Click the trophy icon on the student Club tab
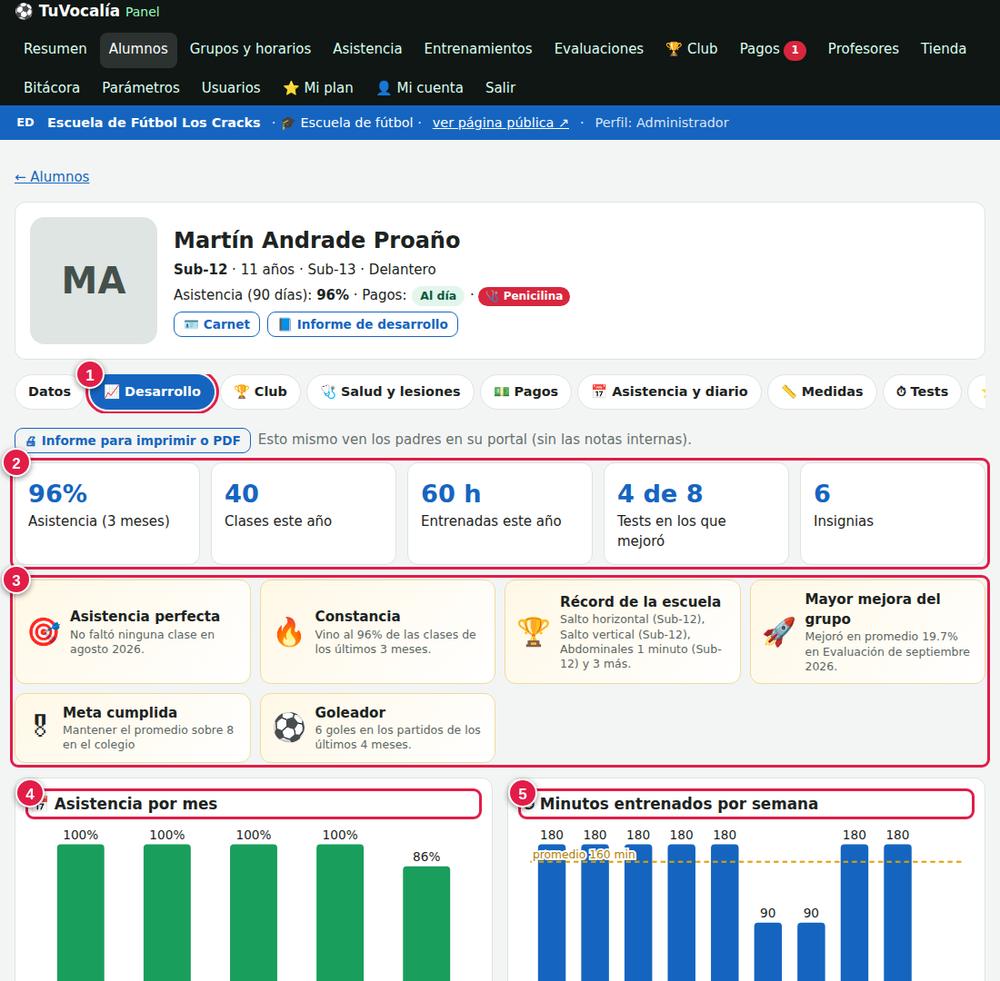The width and height of the screenshot is (1000, 981). 241,392
